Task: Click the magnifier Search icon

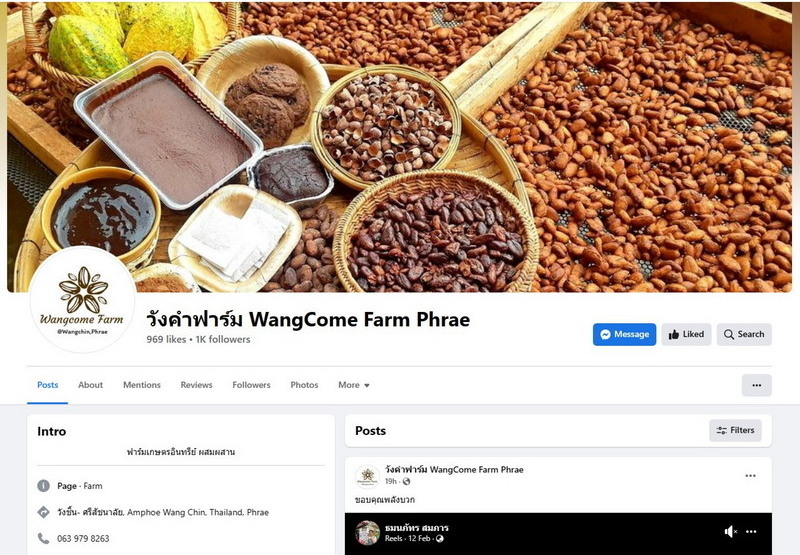Action: point(729,335)
